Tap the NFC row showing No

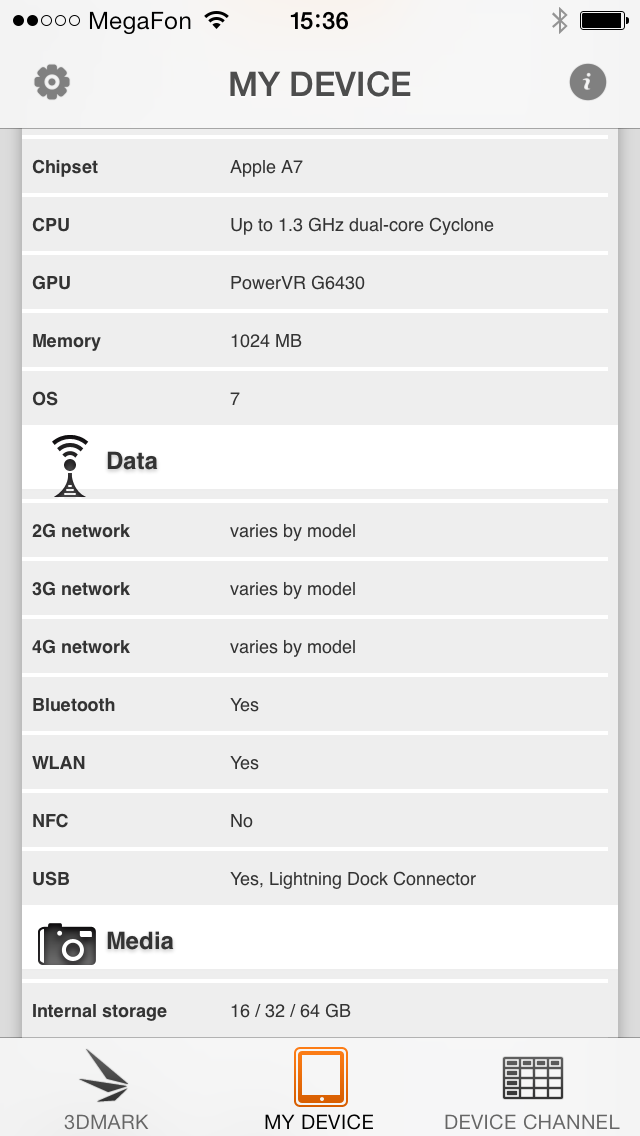click(x=315, y=820)
